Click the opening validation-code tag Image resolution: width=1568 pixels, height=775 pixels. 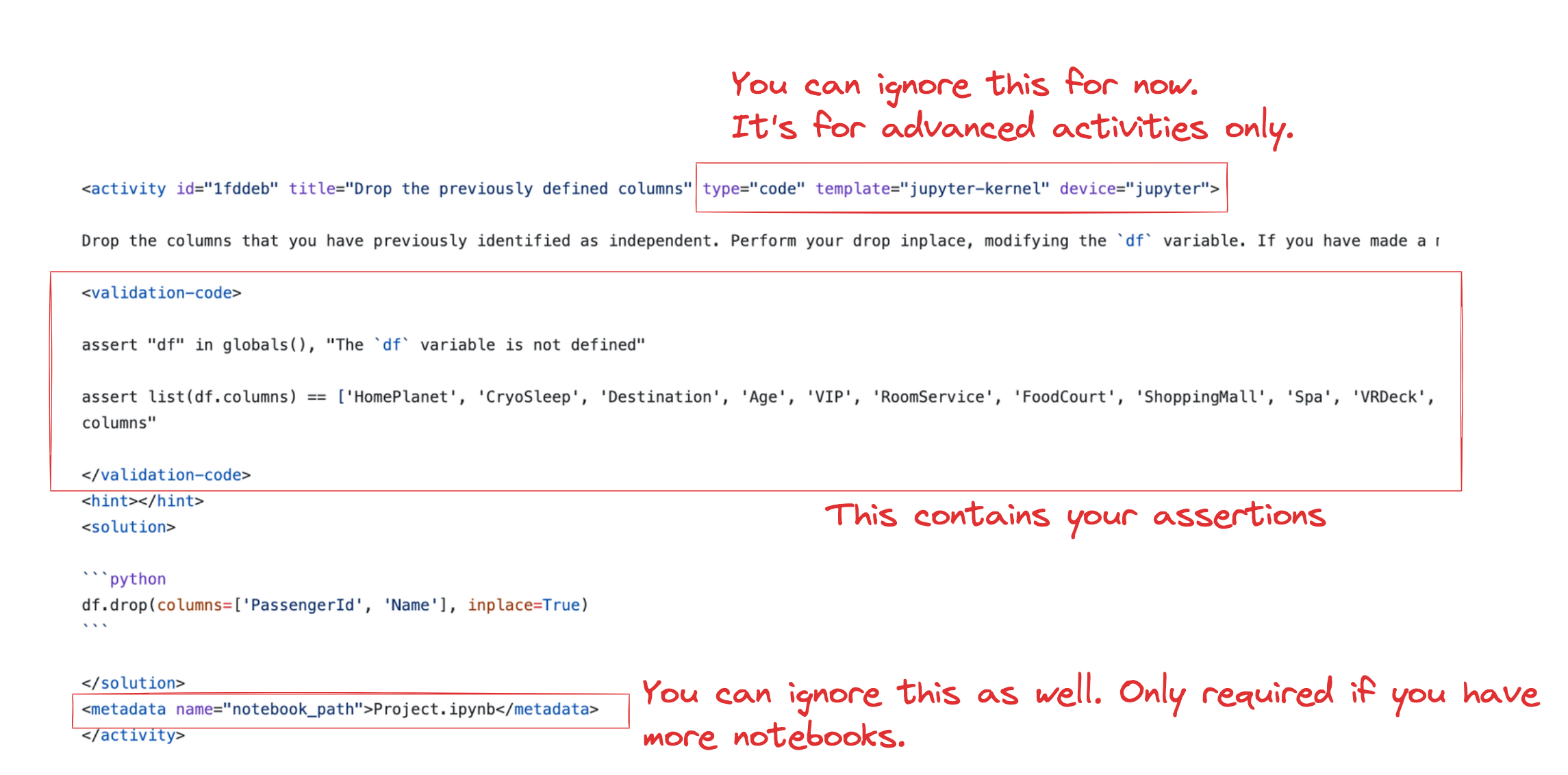[x=162, y=293]
